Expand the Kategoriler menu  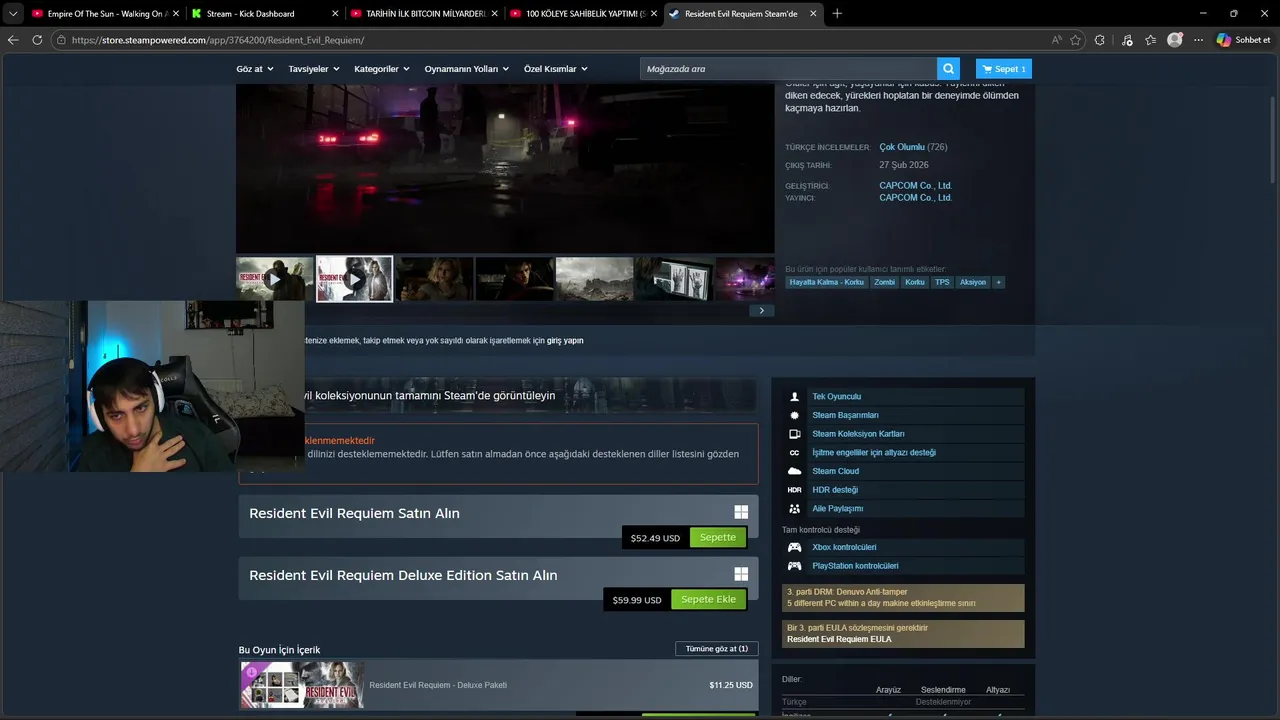click(382, 69)
